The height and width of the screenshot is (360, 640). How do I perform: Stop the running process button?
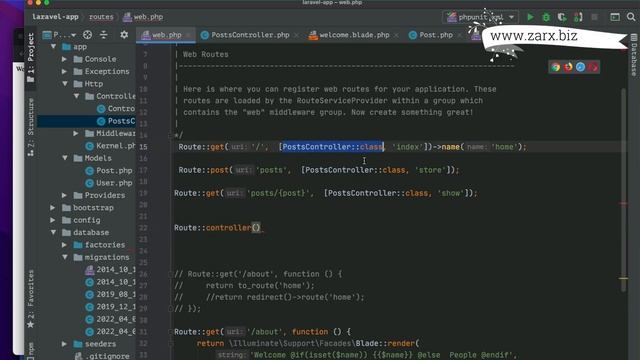594,17
